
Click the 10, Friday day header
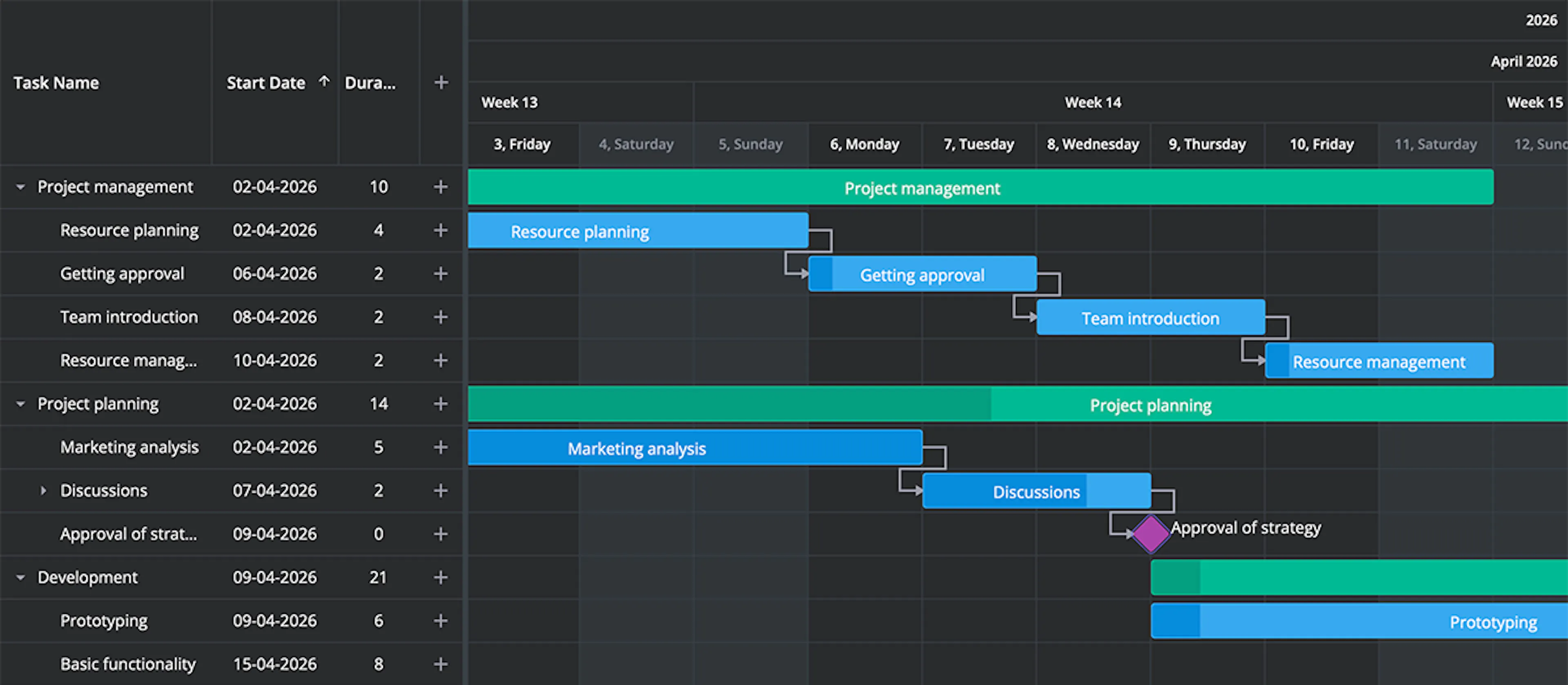pyautogui.click(x=1321, y=144)
